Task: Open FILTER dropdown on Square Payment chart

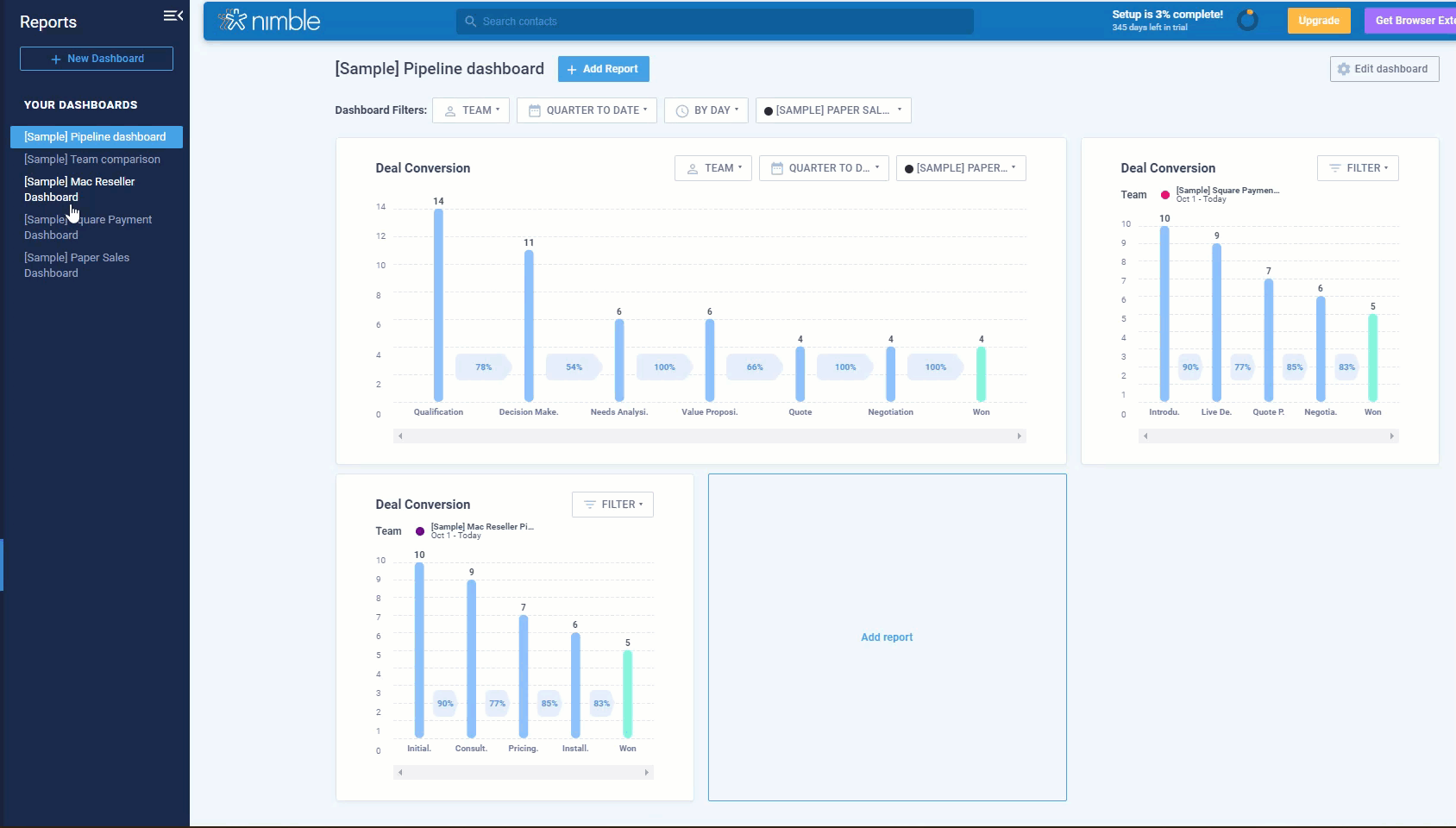Action: (x=1357, y=168)
